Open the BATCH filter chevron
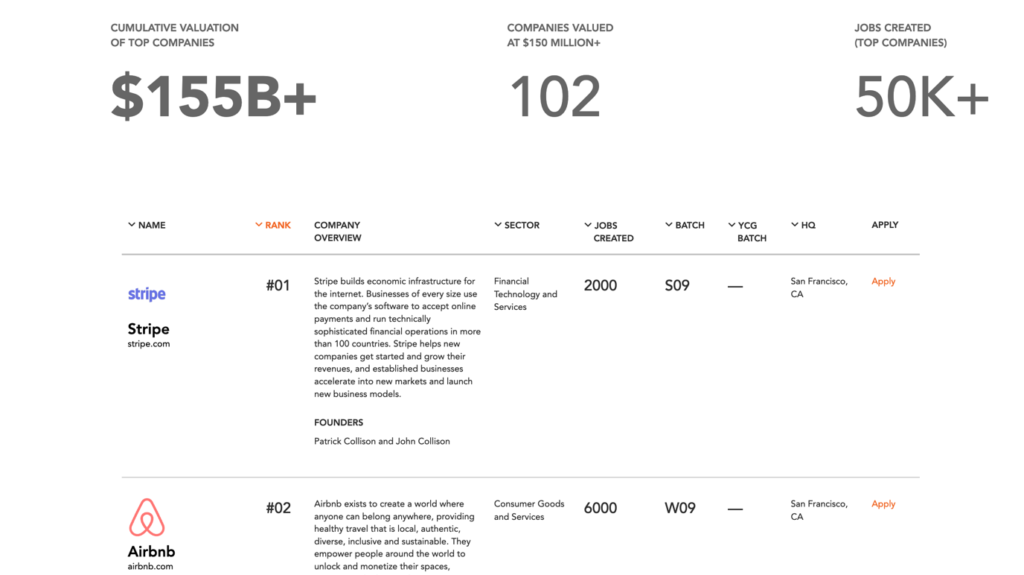This screenshot has width=1024, height=575. pos(669,225)
